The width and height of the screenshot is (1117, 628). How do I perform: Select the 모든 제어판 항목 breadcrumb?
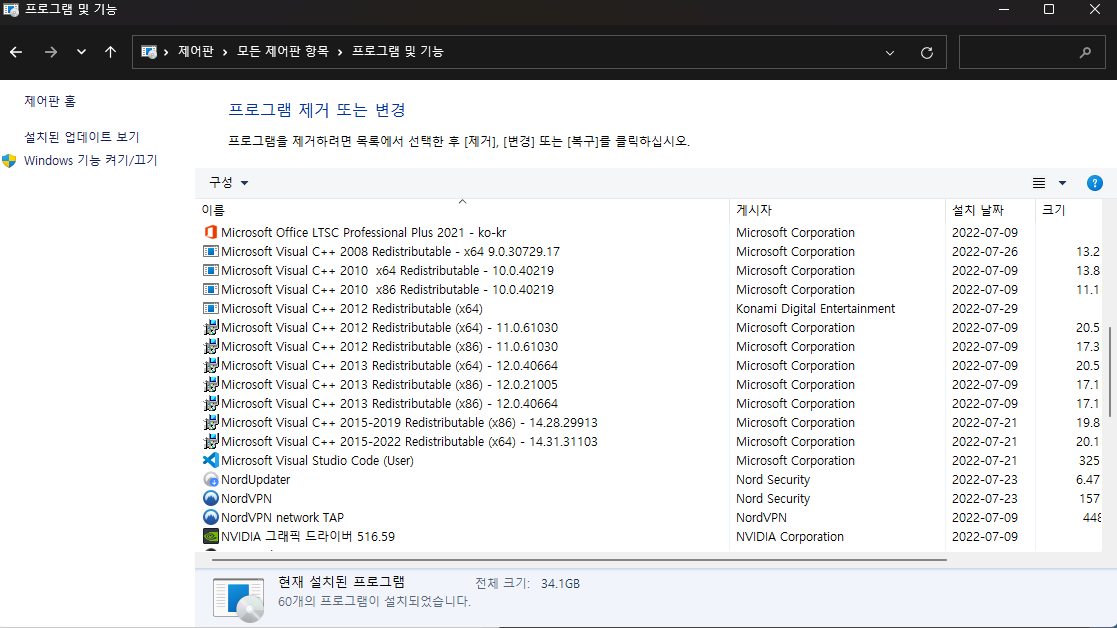click(x=283, y=51)
